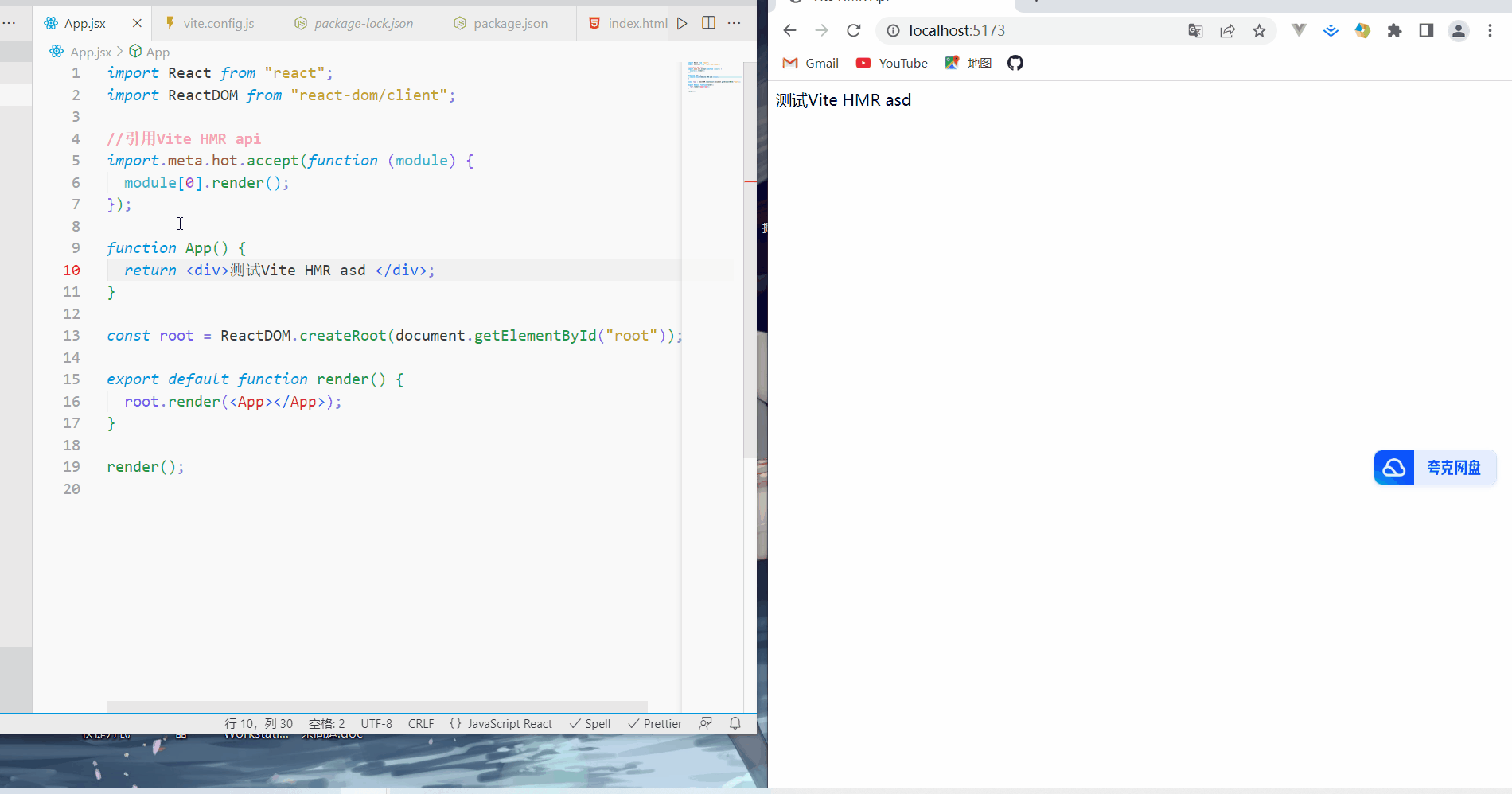Viewport: 1512px width, 794px height.
Task: Open the package.json tab
Action: 509,23
